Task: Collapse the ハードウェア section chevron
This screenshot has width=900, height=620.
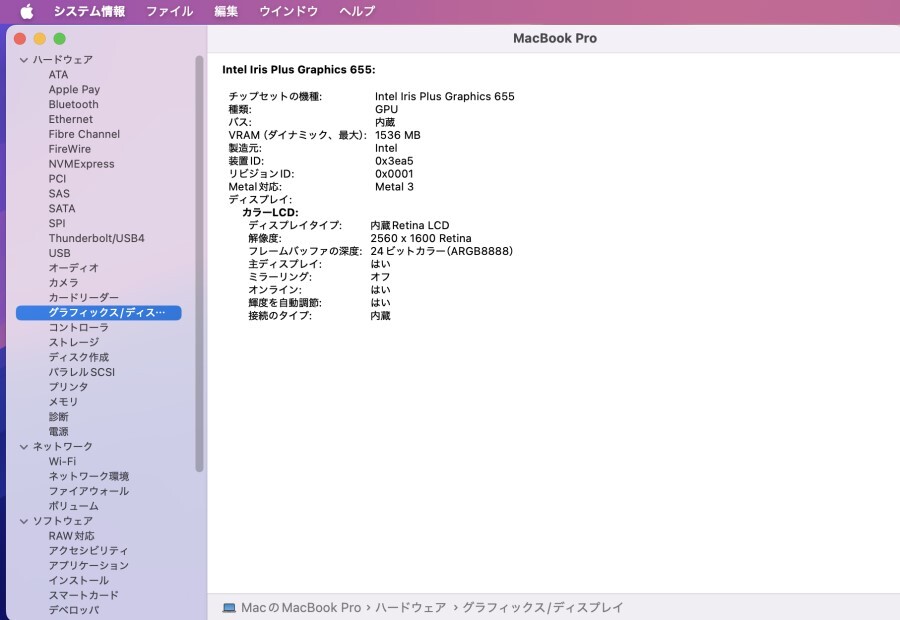Action: pos(24,60)
